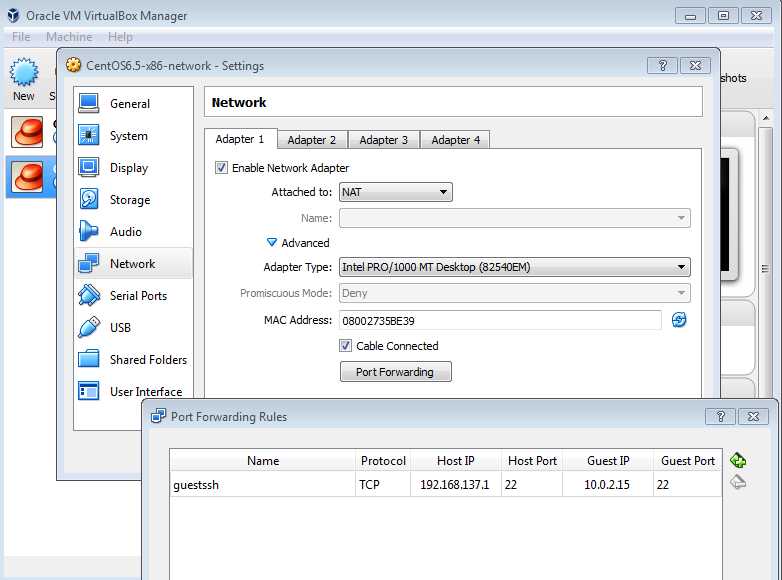Remove selected port forwarding rule icon
The image size is (782, 580).
[x=738, y=482]
